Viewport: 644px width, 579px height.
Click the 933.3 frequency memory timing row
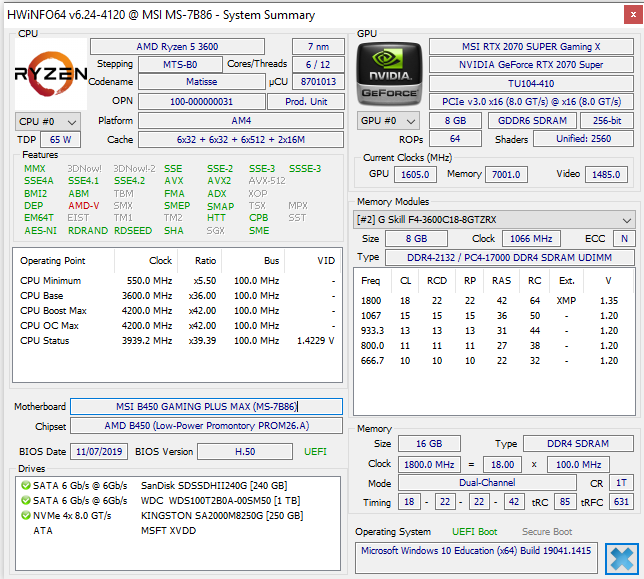pos(494,331)
